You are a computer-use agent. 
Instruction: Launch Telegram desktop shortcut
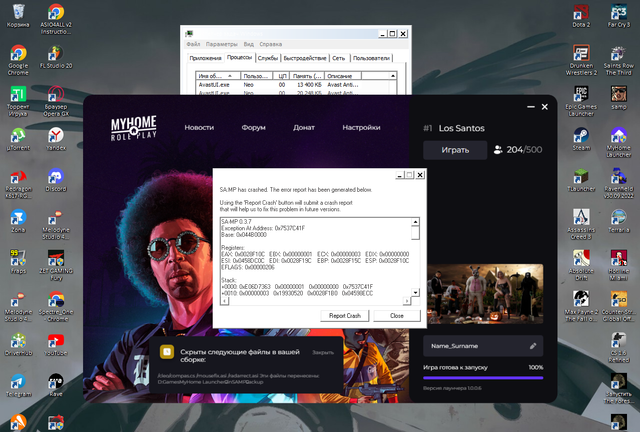(x=18, y=385)
